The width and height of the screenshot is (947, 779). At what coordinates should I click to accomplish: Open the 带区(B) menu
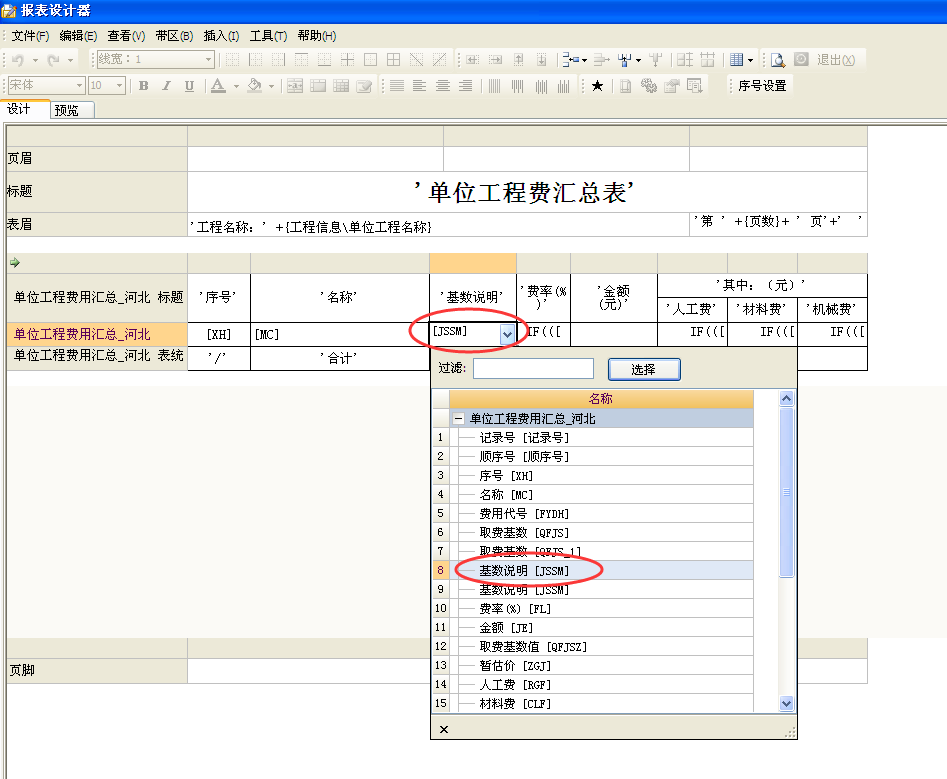pyautogui.click(x=174, y=36)
